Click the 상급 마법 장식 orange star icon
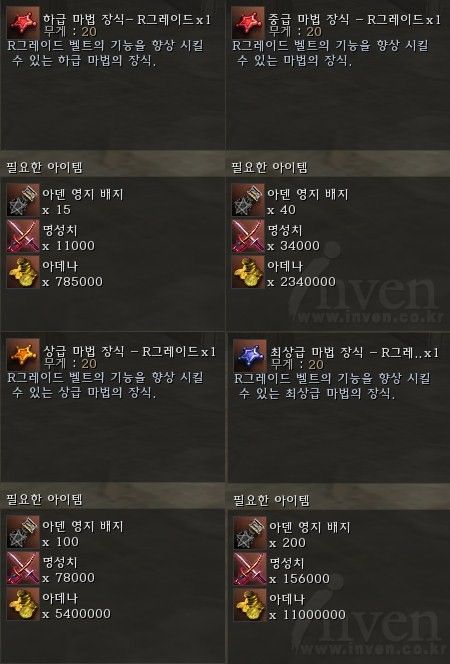The image size is (450, 664). tap(23, 355)
